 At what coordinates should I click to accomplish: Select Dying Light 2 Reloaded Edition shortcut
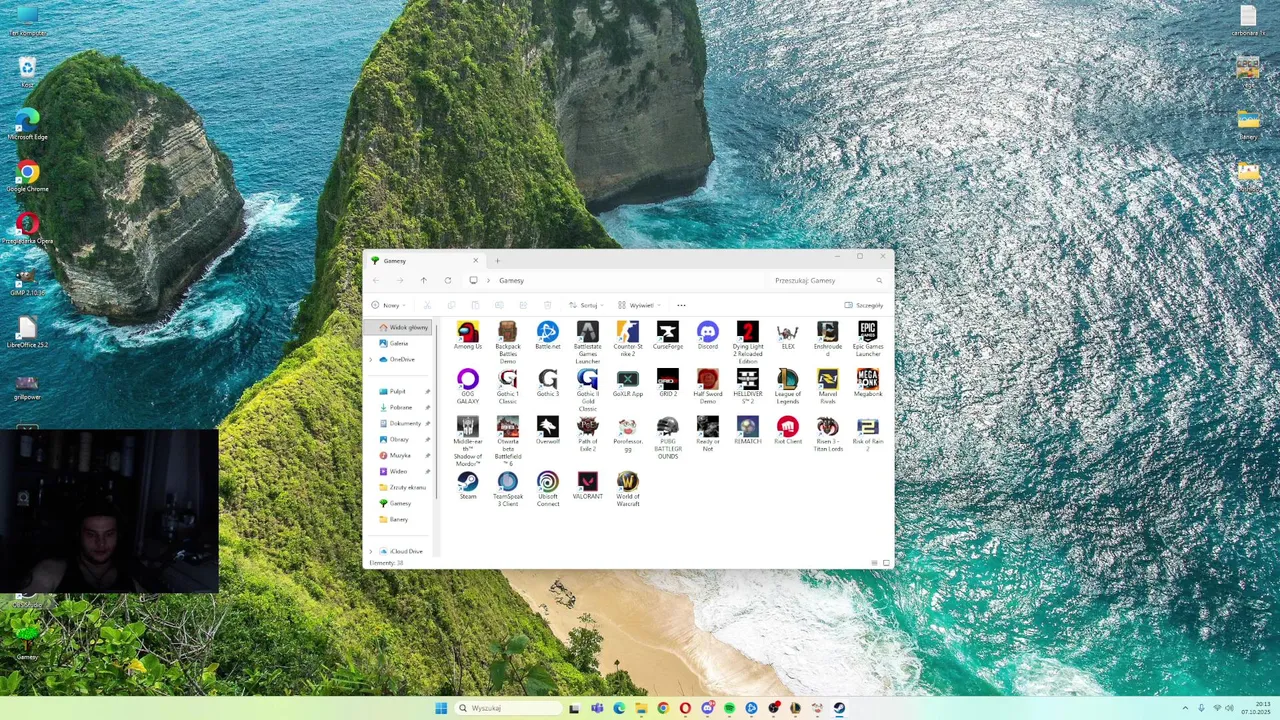click(748, 342)
